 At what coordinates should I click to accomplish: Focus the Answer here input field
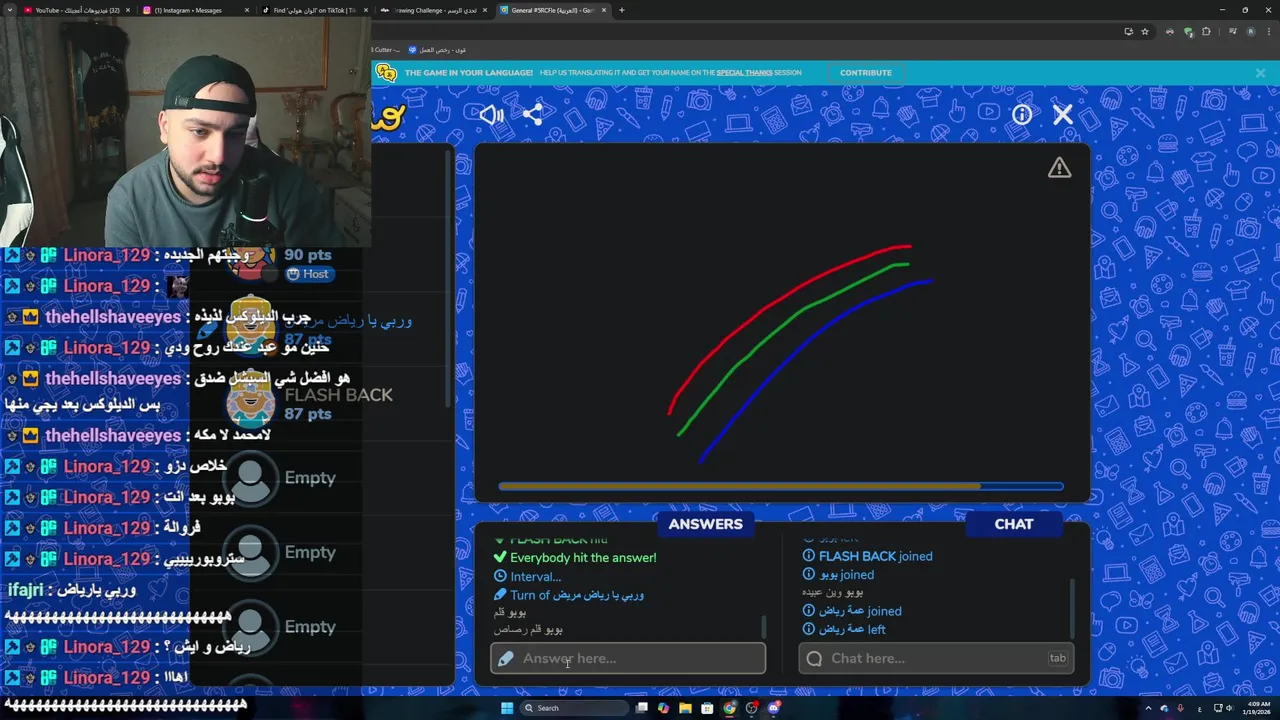[628, 658]
